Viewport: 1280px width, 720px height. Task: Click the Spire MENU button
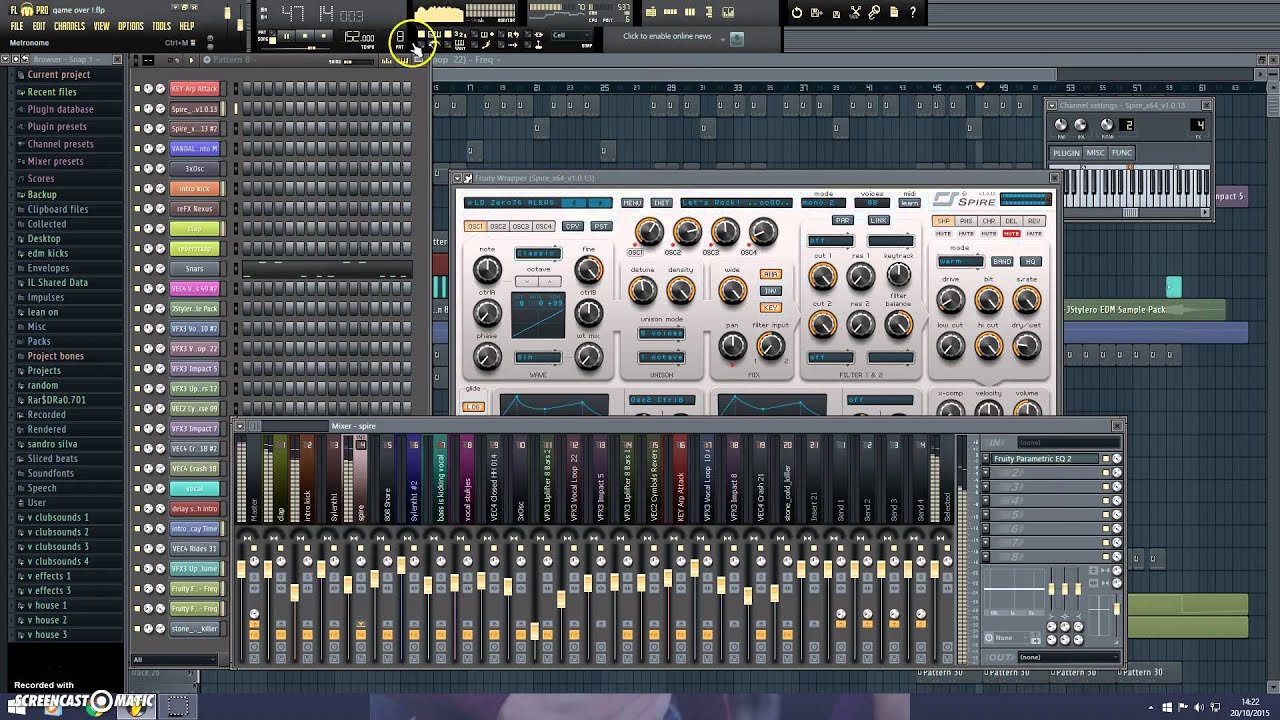pos(632,203)
